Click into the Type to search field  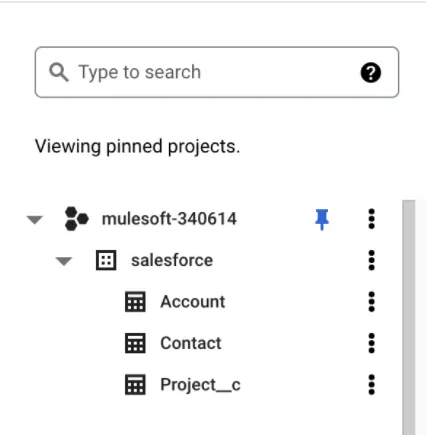coord(217,72)
